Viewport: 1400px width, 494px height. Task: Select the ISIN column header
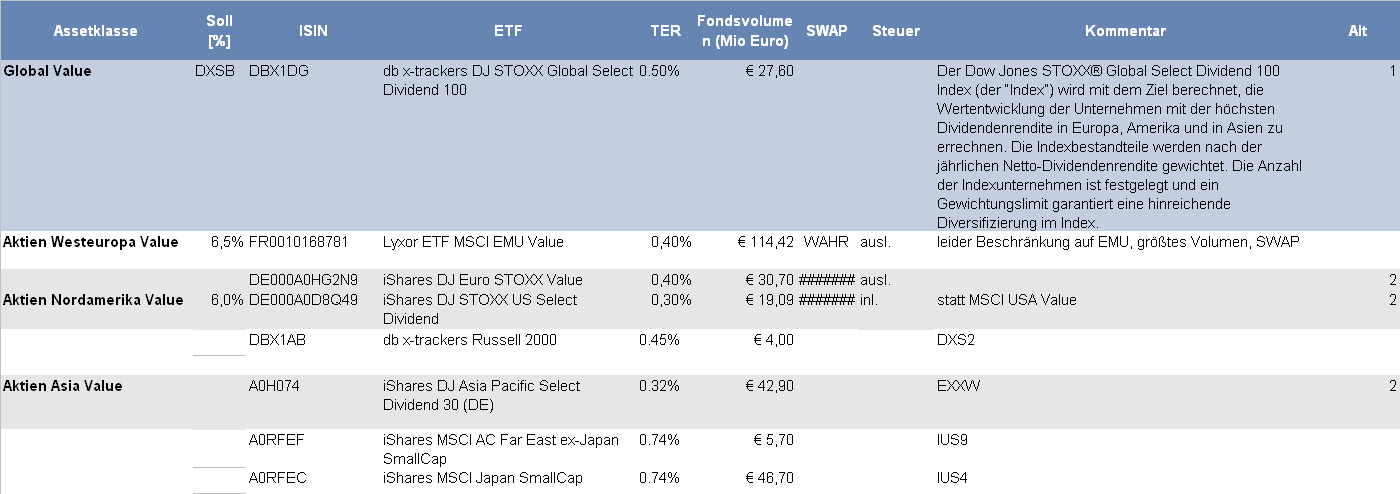tap(313, 31)
